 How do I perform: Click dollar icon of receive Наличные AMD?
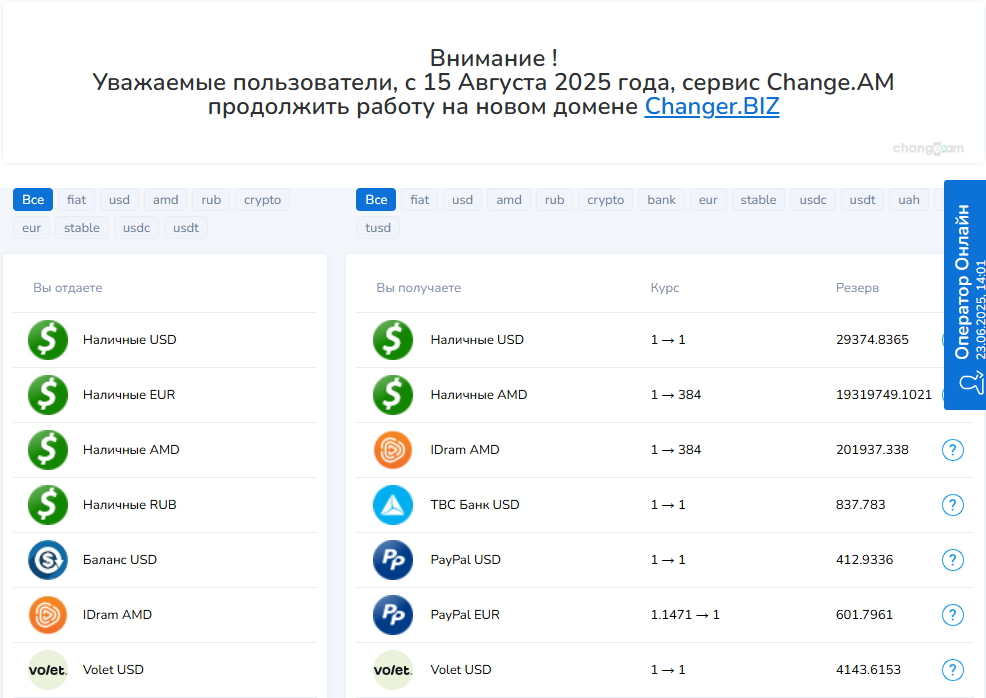[393, 395]
